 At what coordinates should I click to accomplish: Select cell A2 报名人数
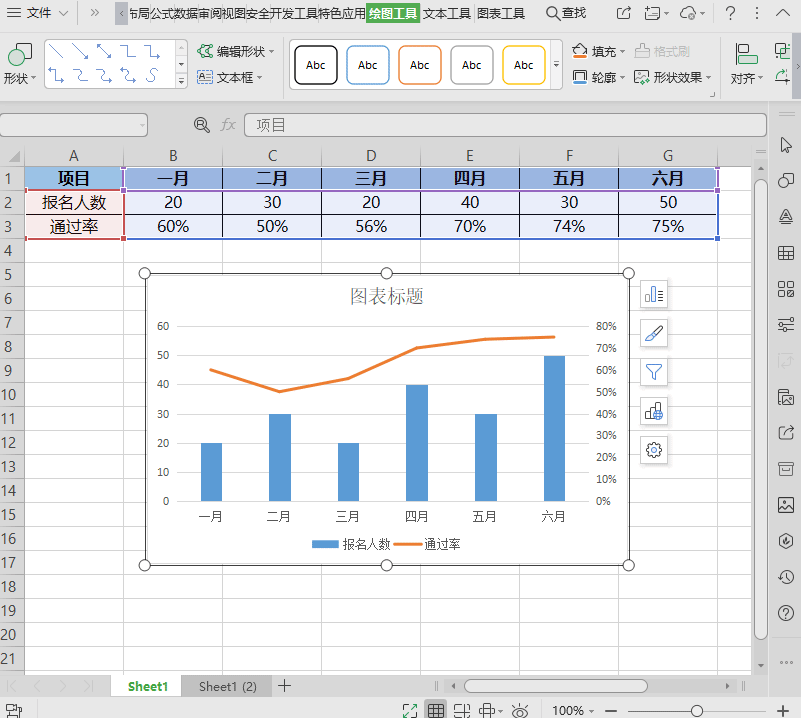74,202
